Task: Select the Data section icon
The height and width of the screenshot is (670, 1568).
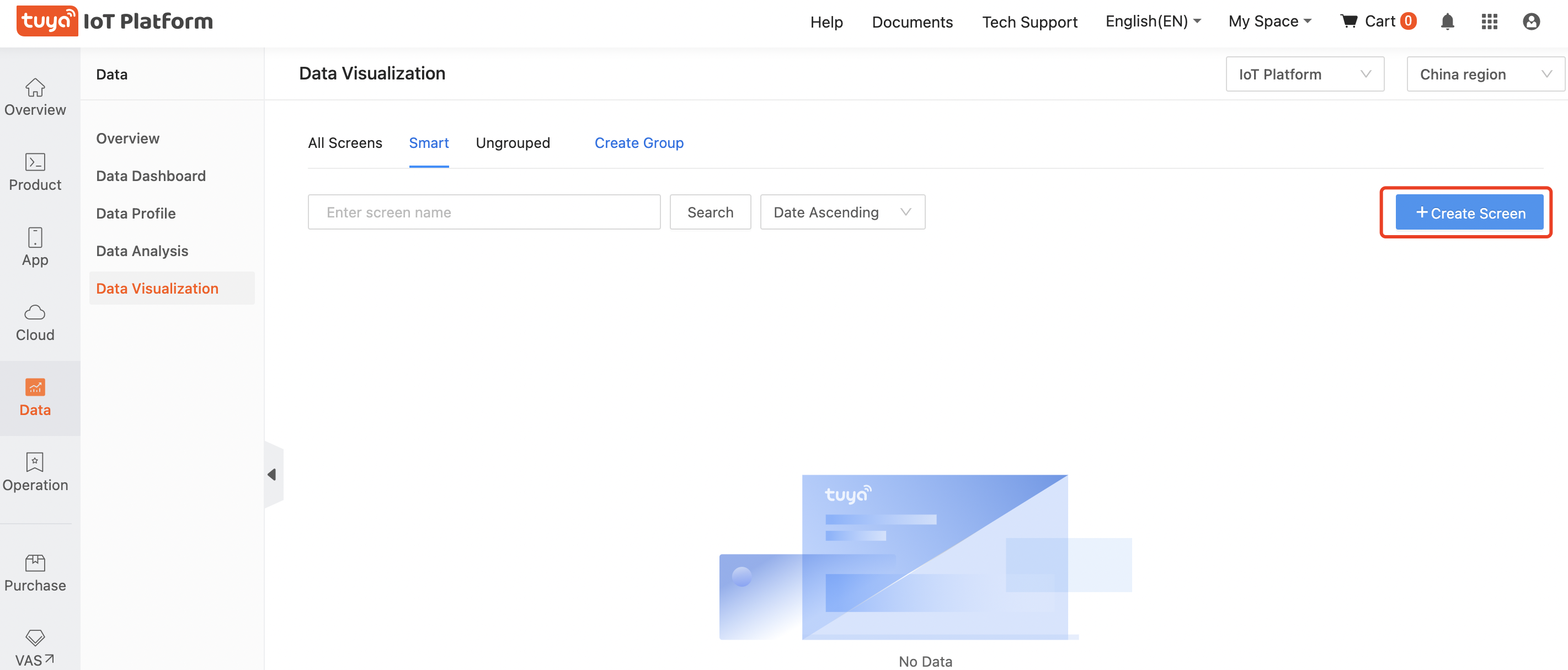Action: point(35,398)
